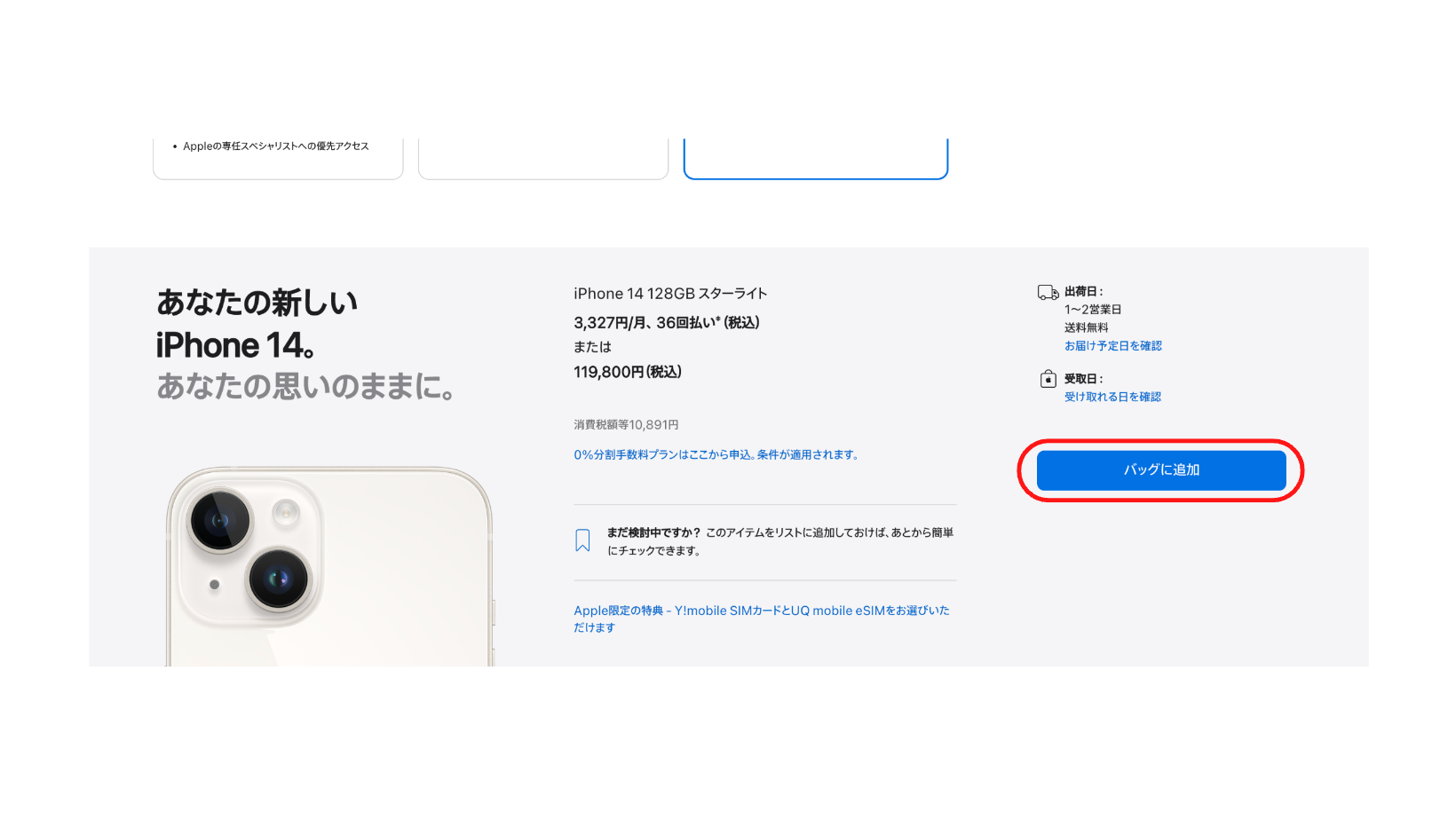1456x820 pixels.
Task: Click the shopping bag pickup icon beside 受取日
Action: coord(1048,379)
